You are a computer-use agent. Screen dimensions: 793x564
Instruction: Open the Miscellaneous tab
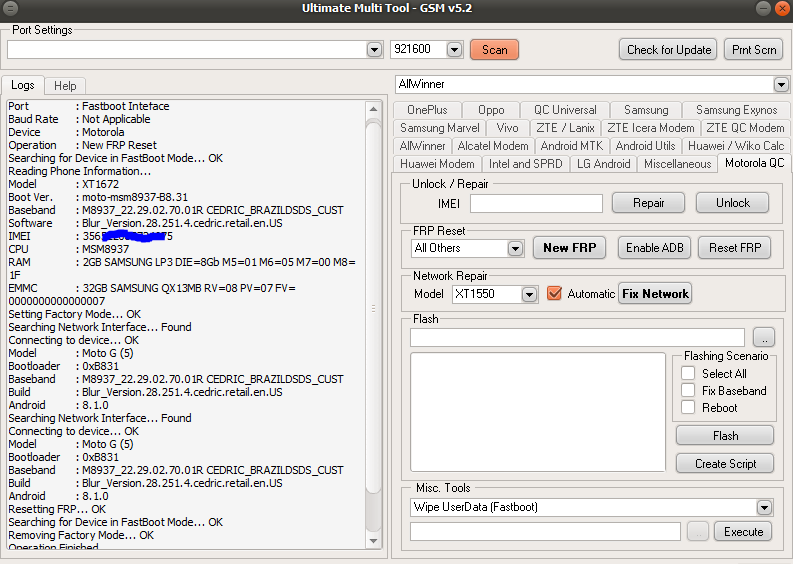click(x=677, y=164)
